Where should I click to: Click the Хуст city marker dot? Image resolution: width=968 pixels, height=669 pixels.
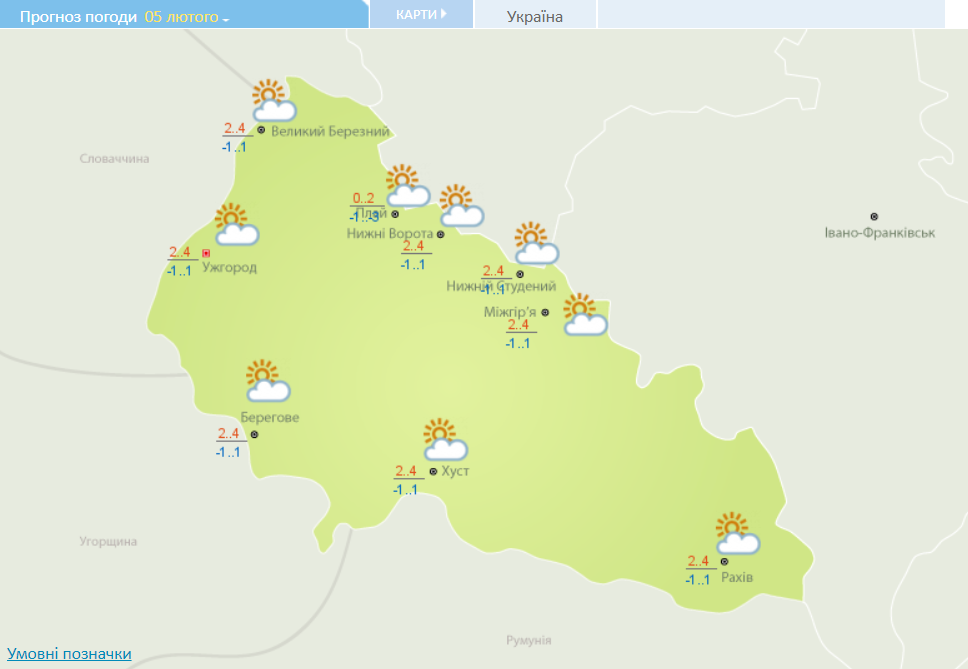[x=433, y=471]
